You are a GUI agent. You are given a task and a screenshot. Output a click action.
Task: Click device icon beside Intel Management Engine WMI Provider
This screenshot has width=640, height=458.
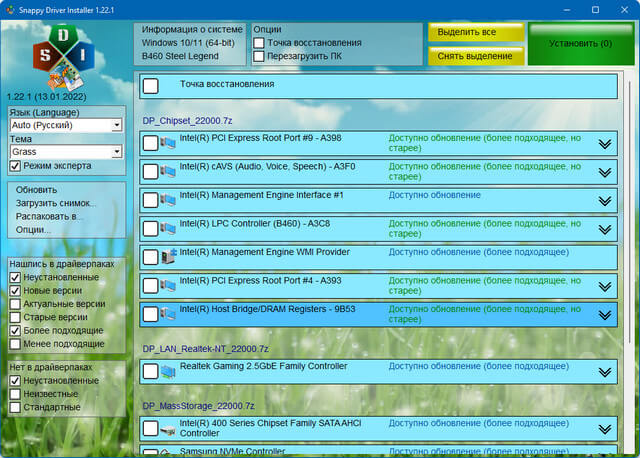(167, 257)
